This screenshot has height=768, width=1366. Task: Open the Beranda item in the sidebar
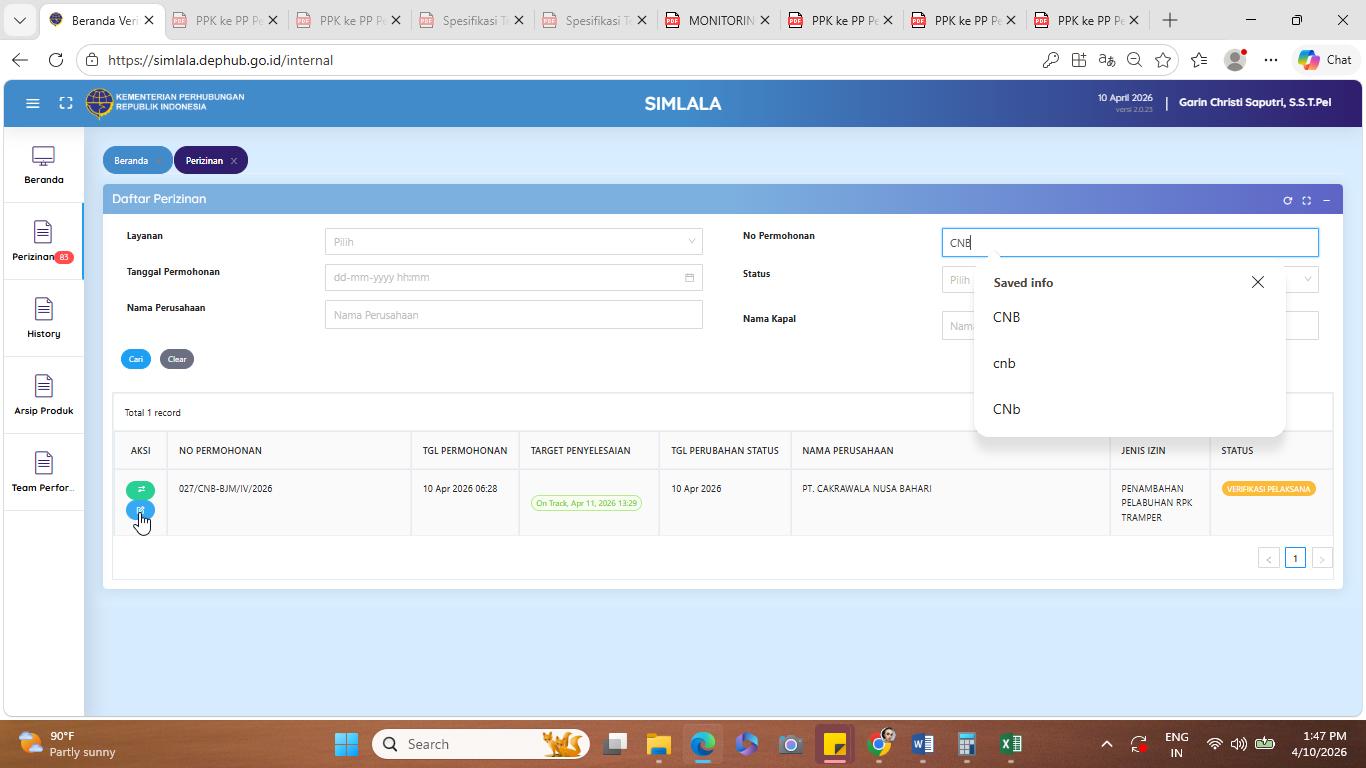(x=43, y=166)
